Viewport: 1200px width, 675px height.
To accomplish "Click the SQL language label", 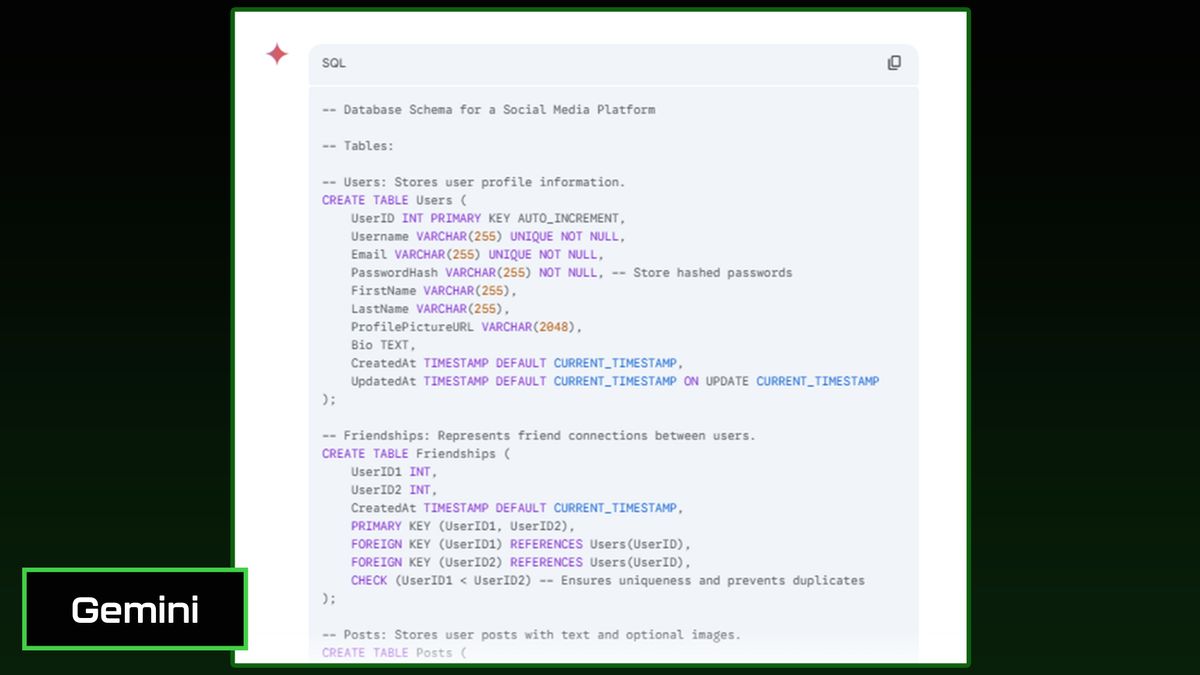I will pos(331,62).
